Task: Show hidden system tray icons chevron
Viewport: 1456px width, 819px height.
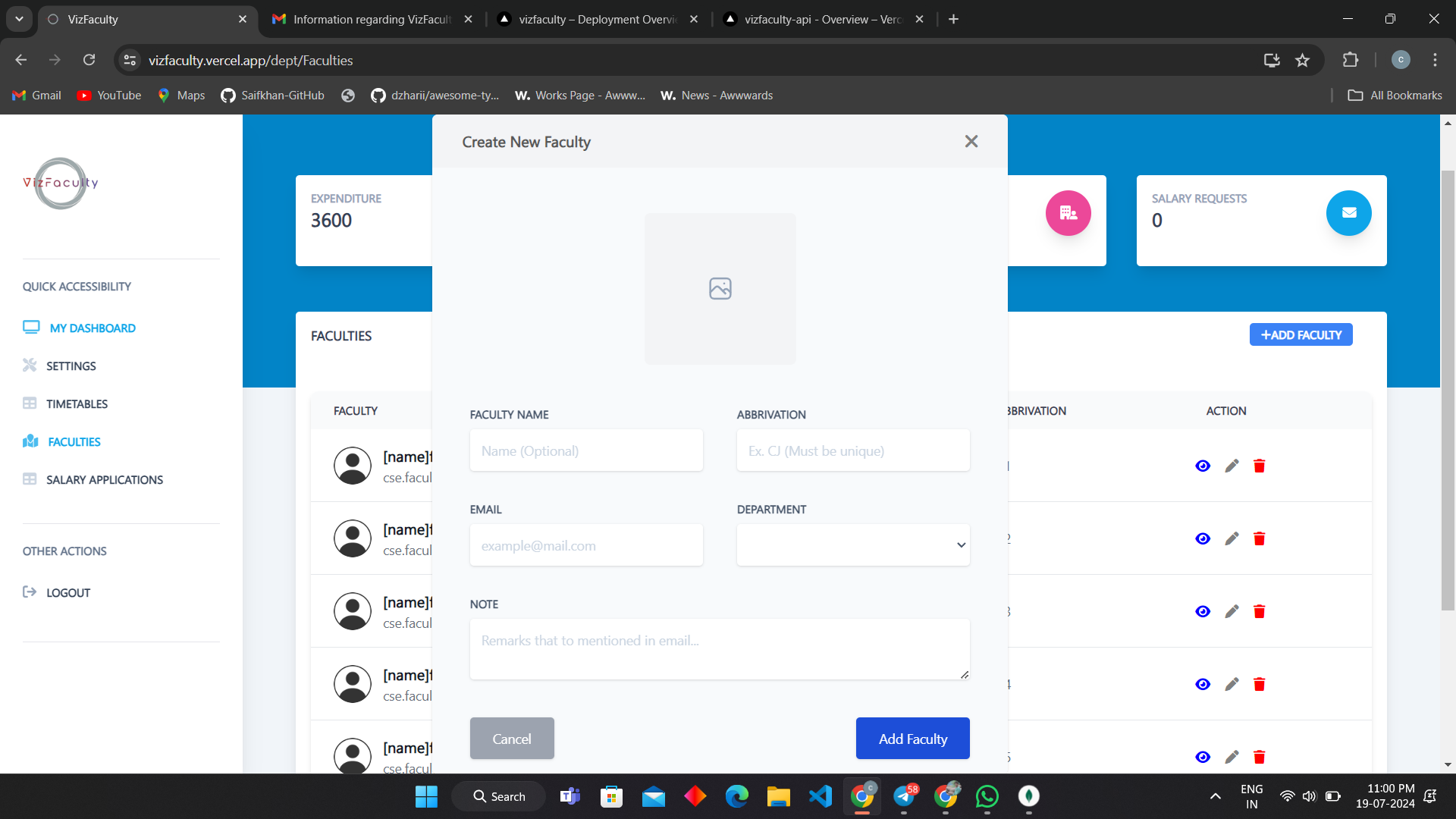Action: [1215, 796]
